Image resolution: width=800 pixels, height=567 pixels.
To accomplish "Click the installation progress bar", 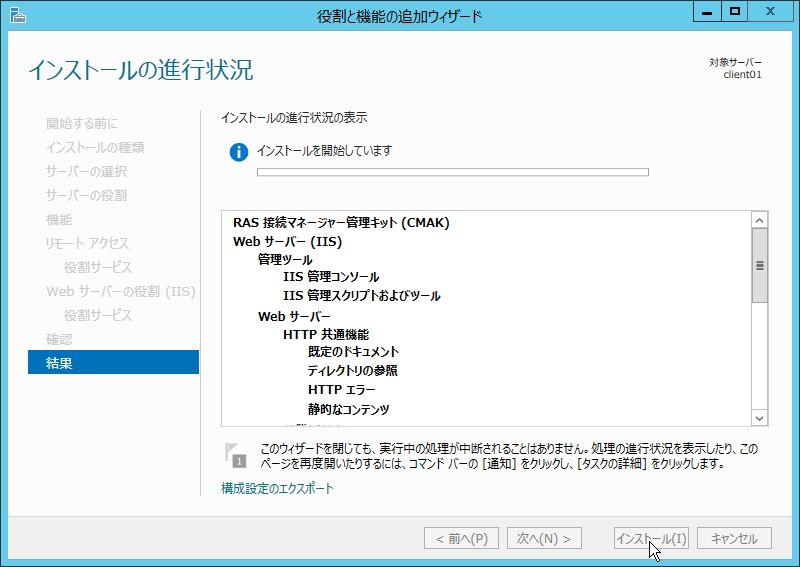I will coord(453,172).
